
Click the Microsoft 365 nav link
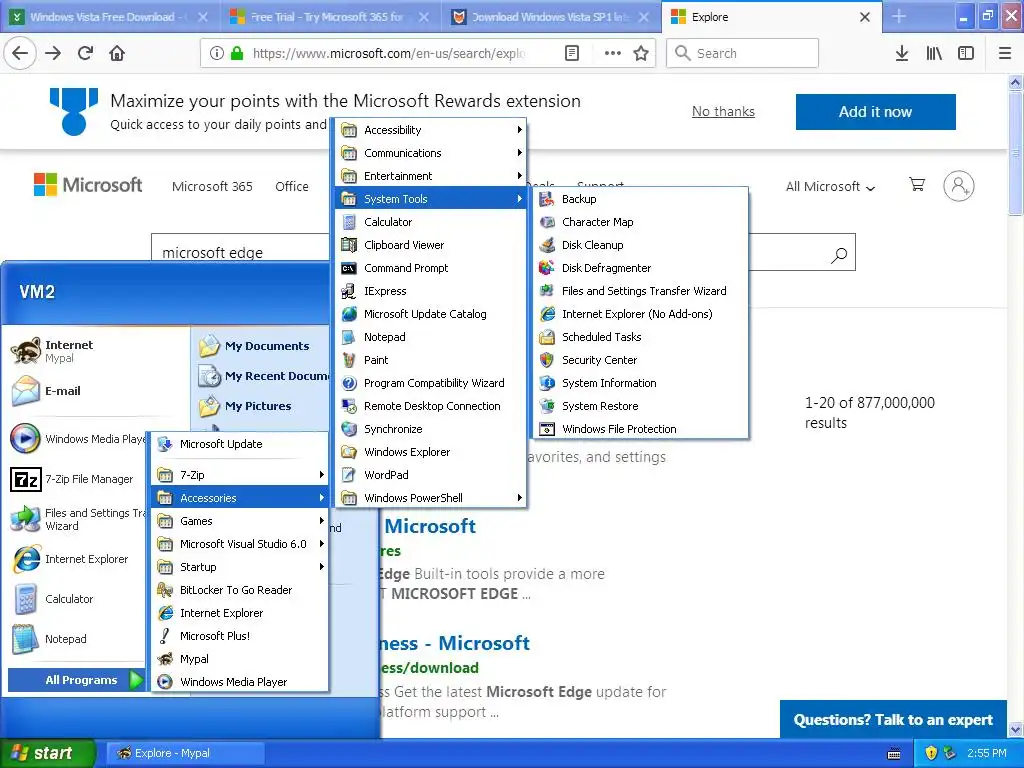[212, 187]
